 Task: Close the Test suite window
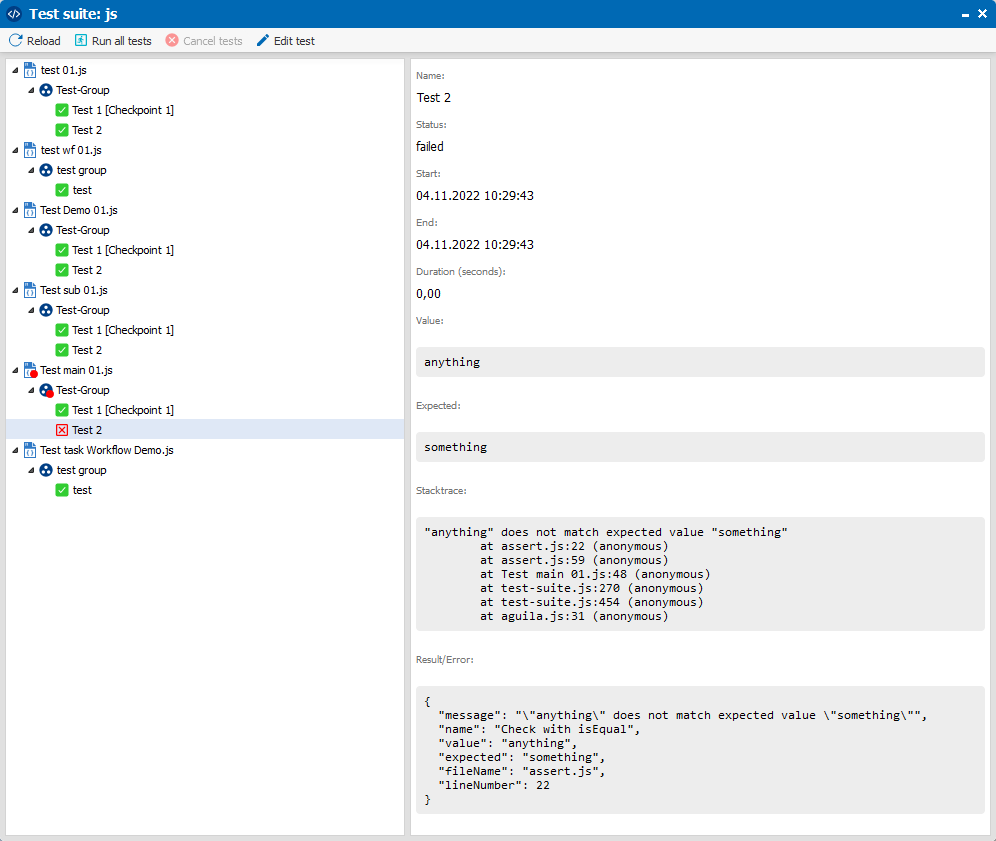[x=982, y=13]
